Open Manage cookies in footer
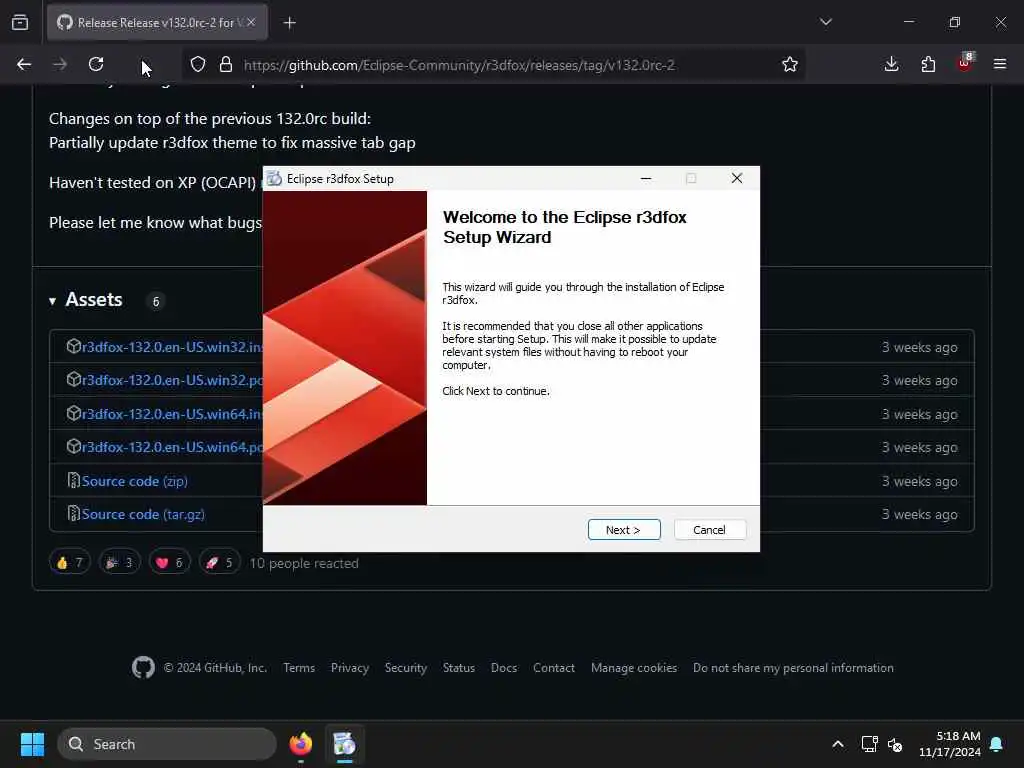 pyautogui.click(x=634, y=668)
